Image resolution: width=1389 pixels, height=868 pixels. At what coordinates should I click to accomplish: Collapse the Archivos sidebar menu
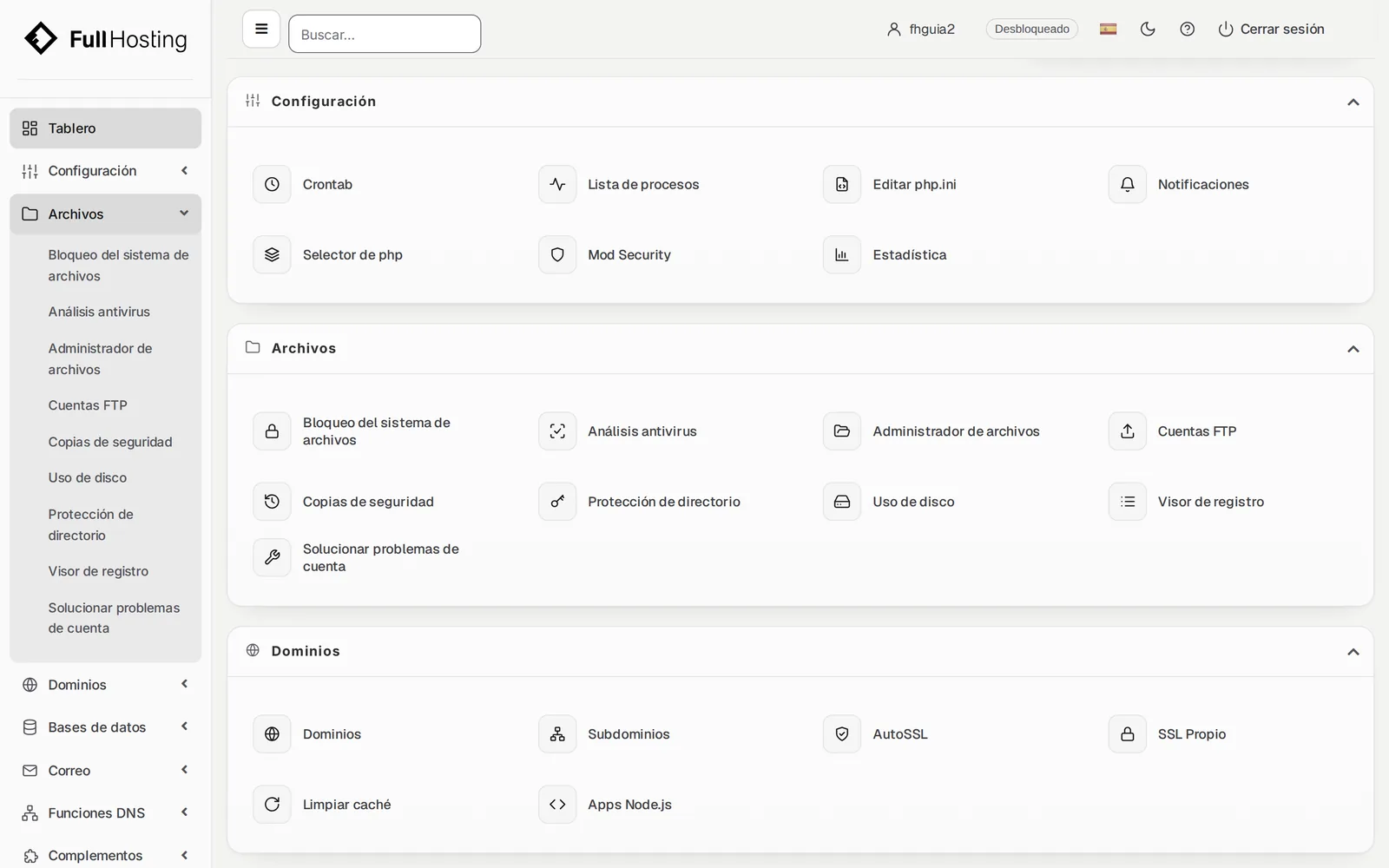(105, 214)
